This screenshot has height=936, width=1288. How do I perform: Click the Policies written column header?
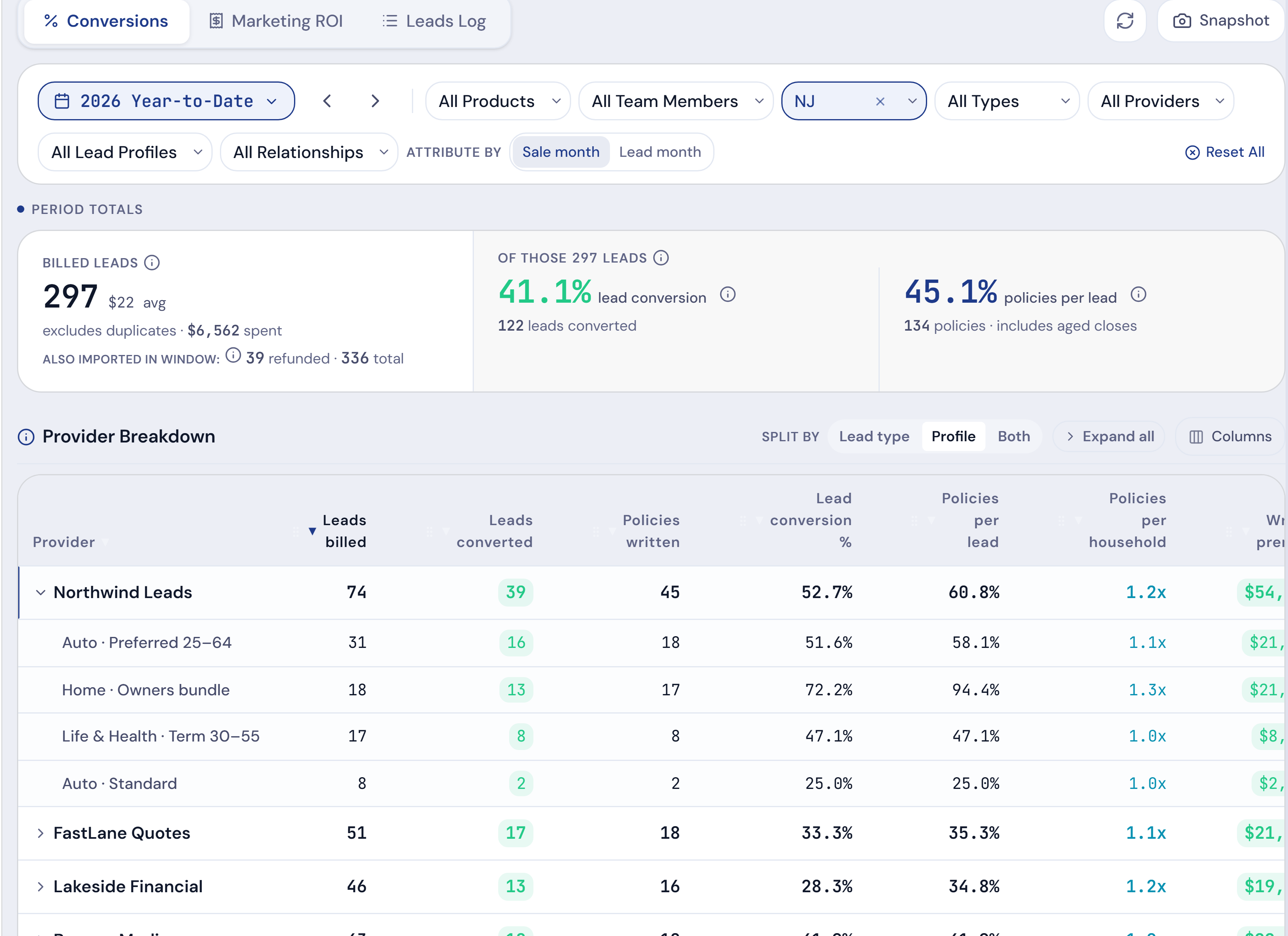(651, 531)
